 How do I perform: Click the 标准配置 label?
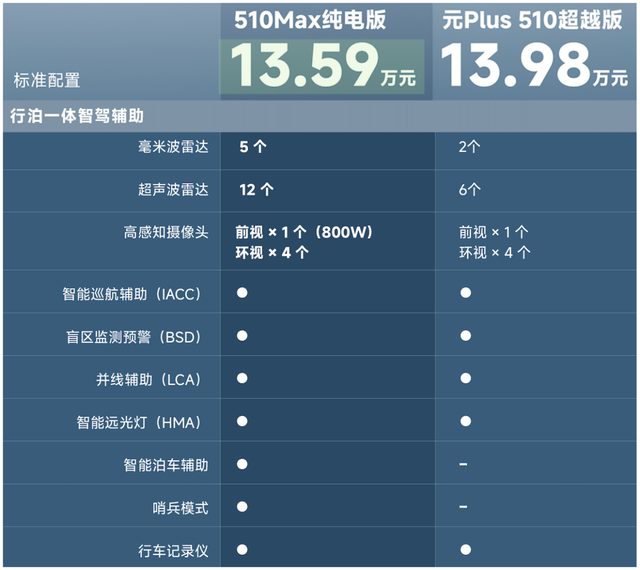(x=47, y=80)
